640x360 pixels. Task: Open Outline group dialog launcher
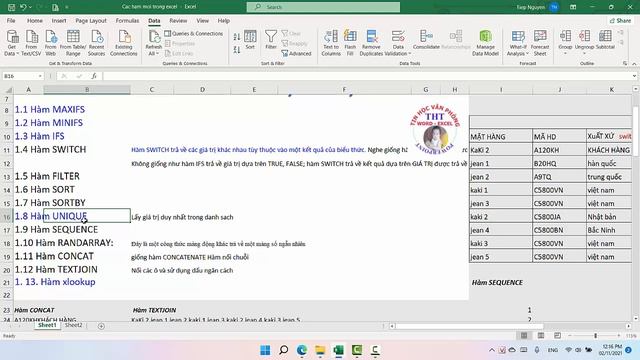coord(625,64)
